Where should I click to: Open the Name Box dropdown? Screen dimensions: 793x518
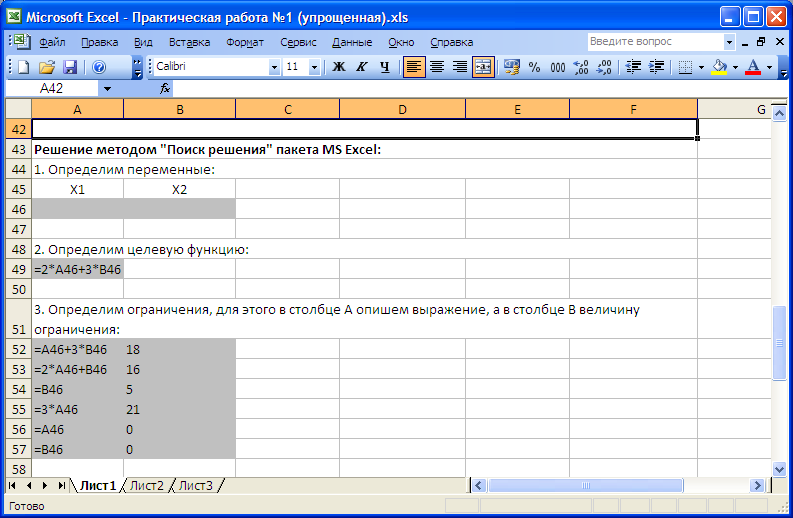107,89
